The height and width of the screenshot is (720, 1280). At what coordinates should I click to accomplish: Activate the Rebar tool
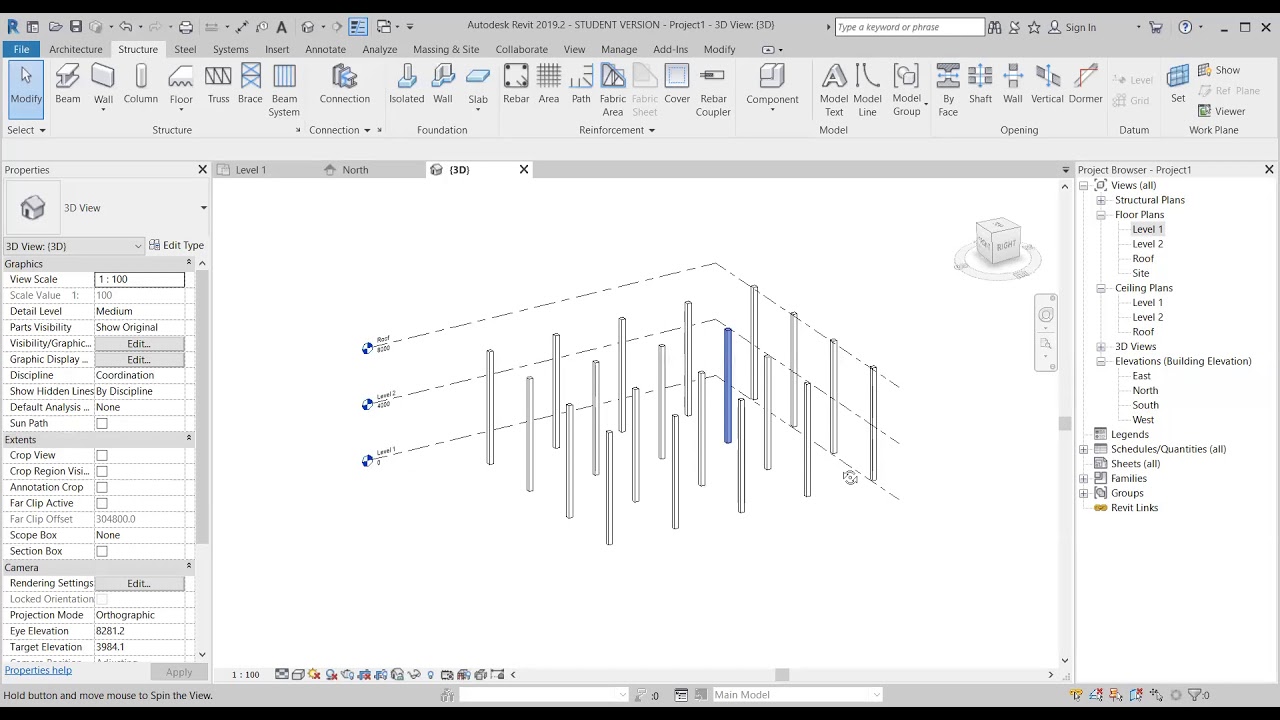click(516, 85)
